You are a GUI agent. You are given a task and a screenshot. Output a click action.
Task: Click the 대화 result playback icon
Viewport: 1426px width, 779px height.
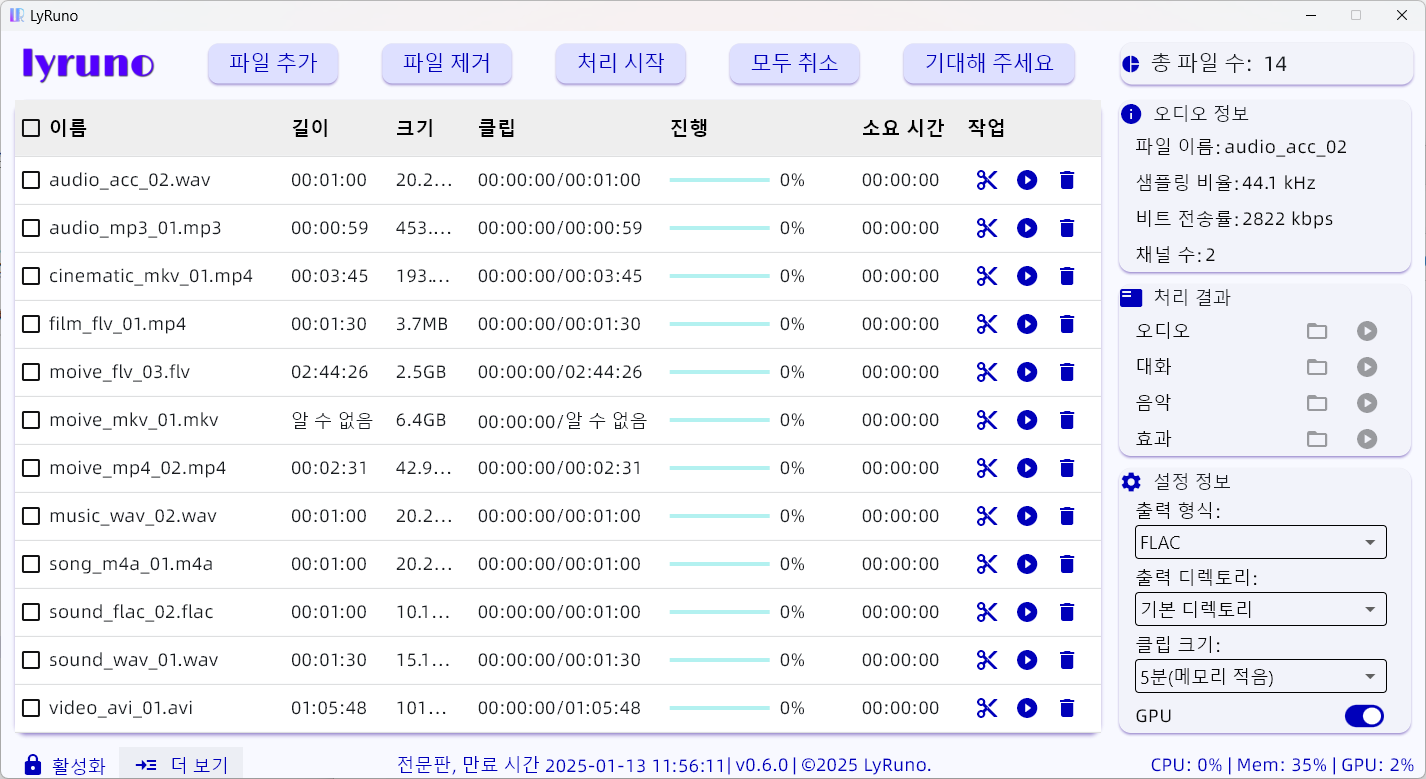1367,367
